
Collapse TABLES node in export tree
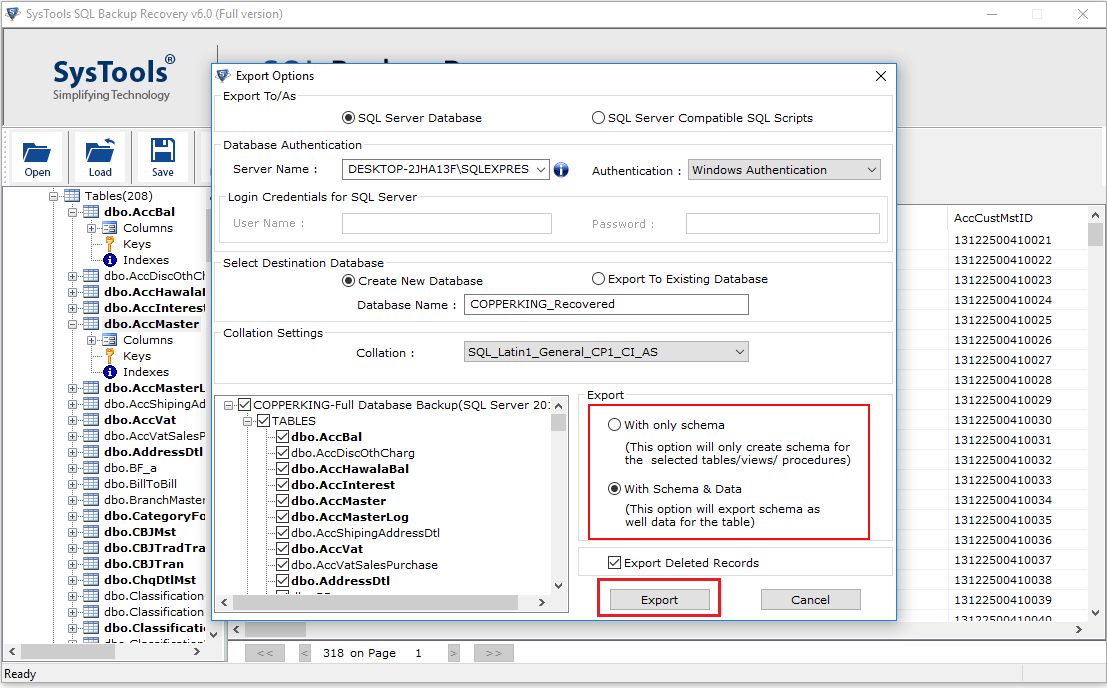point(248,421)
